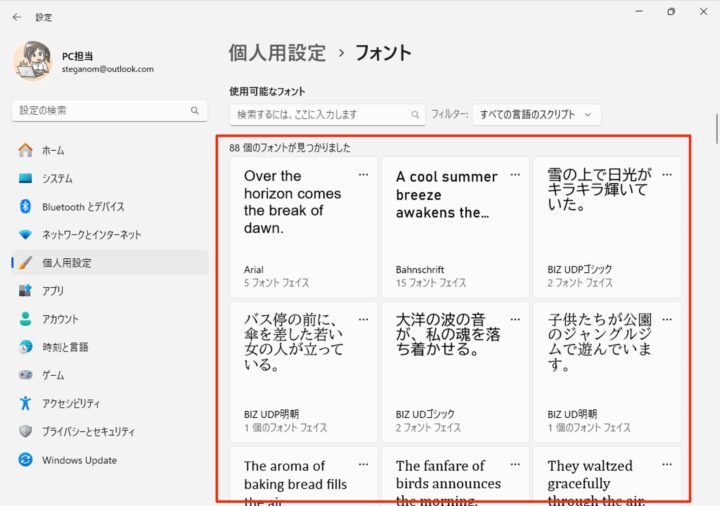Open the PC担当 profile avatar
720x506 pixels.
pos(32,61)
